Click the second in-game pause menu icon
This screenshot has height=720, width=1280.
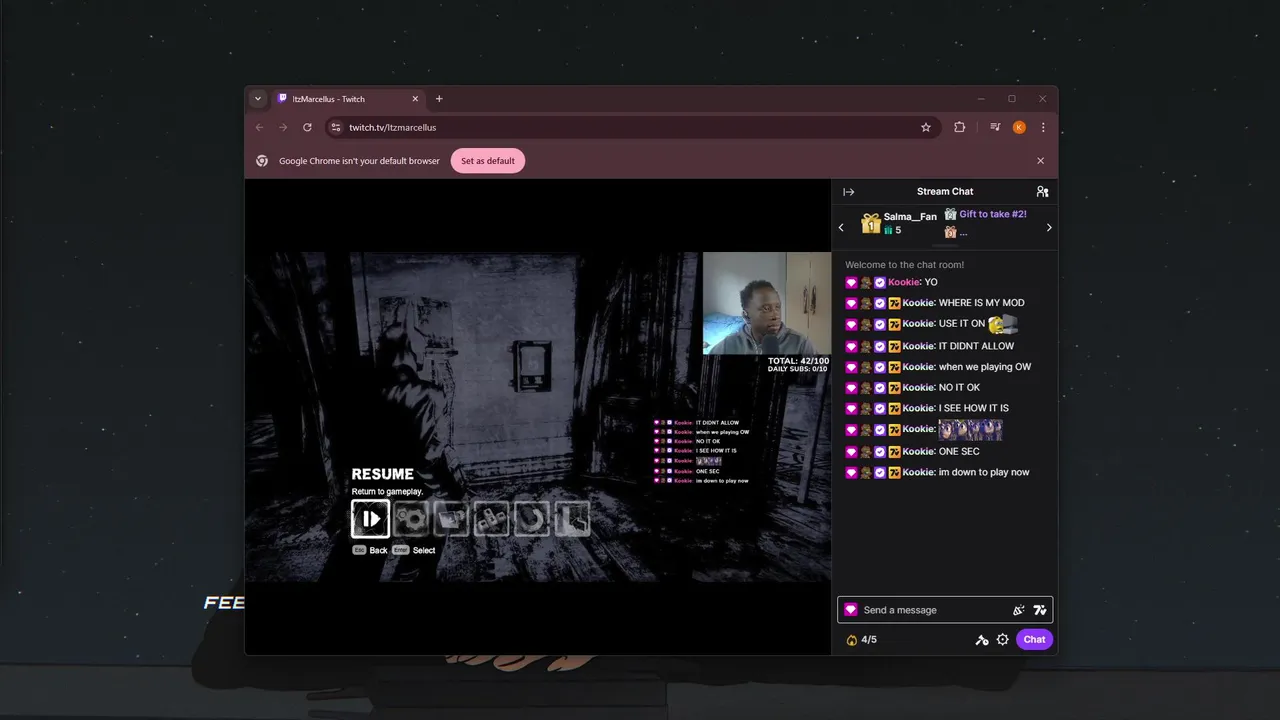411,519
